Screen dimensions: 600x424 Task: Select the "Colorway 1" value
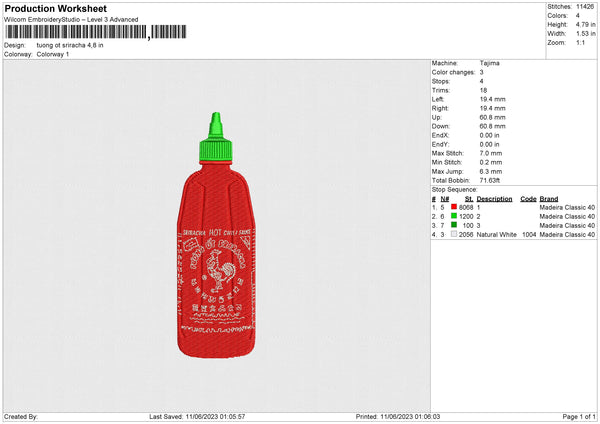click(x=53, y=54)
